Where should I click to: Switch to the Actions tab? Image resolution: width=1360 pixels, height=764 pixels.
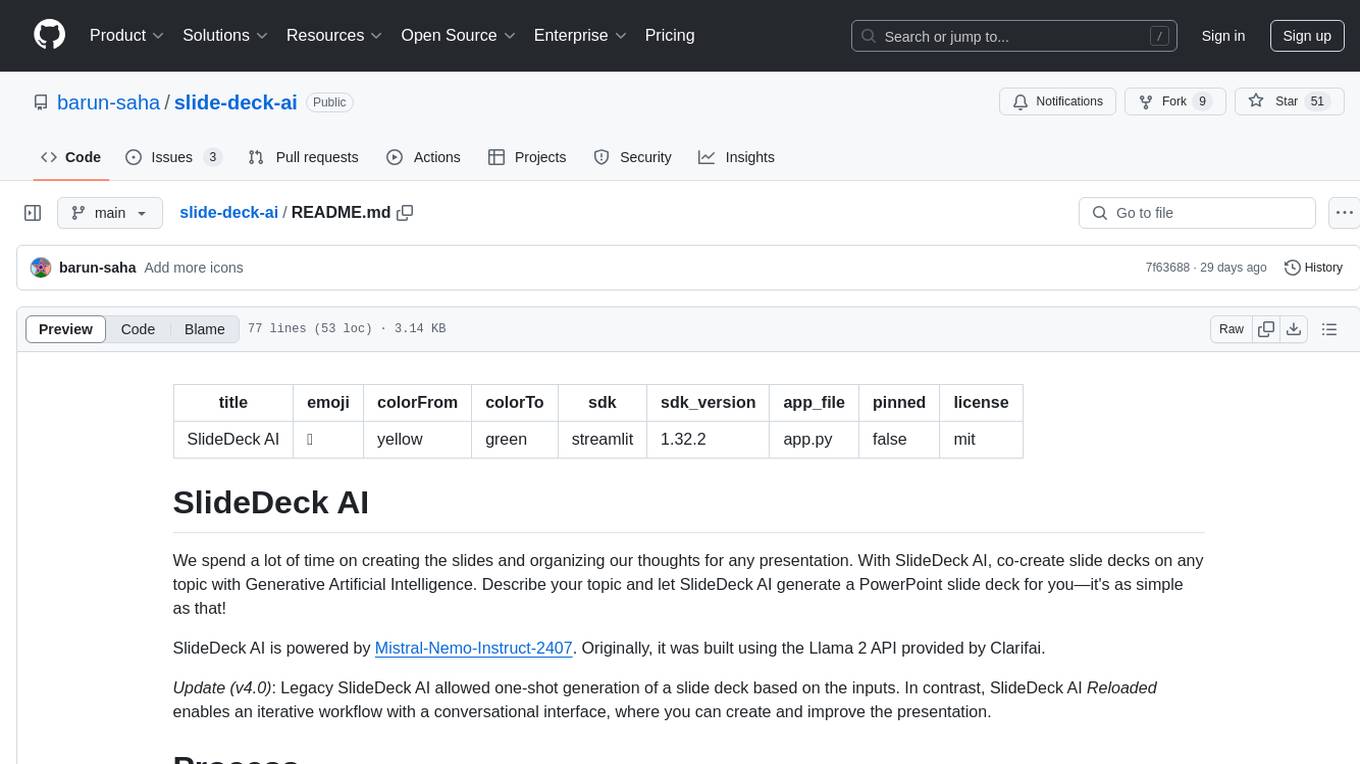(423, 157)
